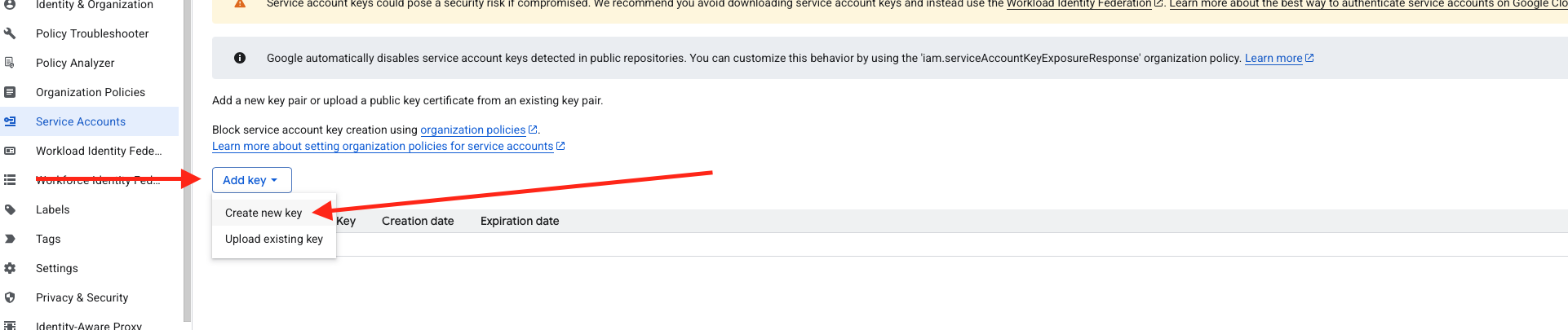Click the Privacy & Security shield icon

tap(10, 297)
